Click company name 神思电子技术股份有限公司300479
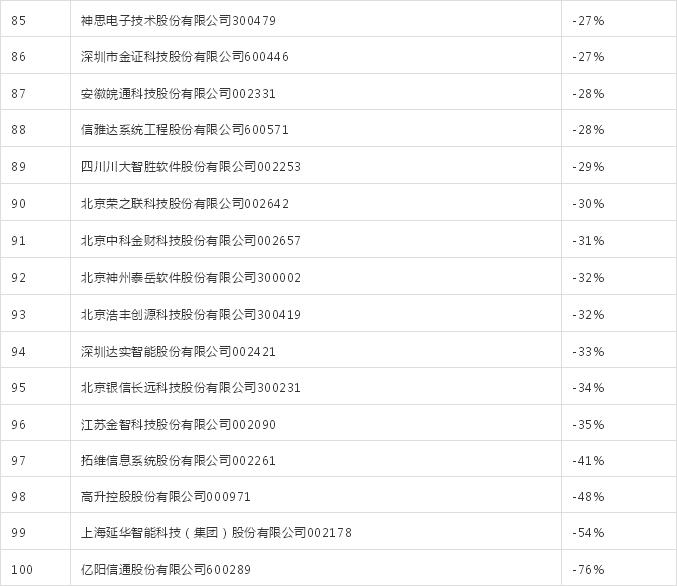677x586 pixels. [x=178, y=20]
